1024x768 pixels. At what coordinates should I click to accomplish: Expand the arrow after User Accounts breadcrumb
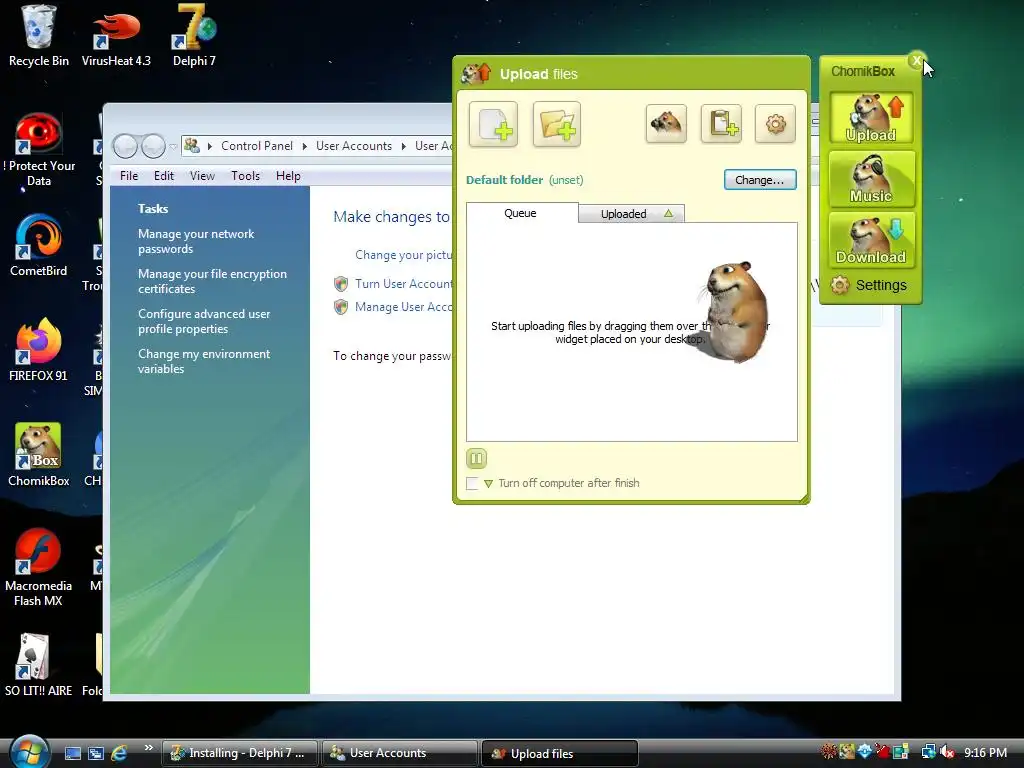pyautogui.click(x=404, y=146)
